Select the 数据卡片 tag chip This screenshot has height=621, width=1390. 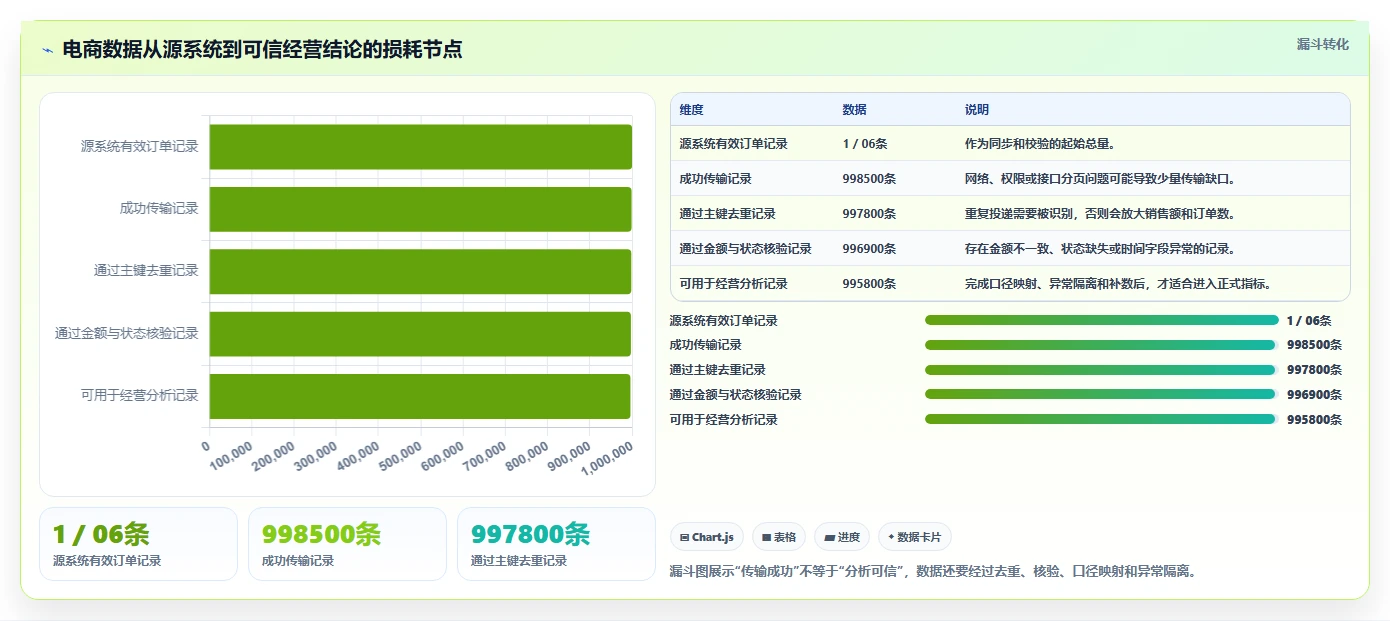pos(915,537)
